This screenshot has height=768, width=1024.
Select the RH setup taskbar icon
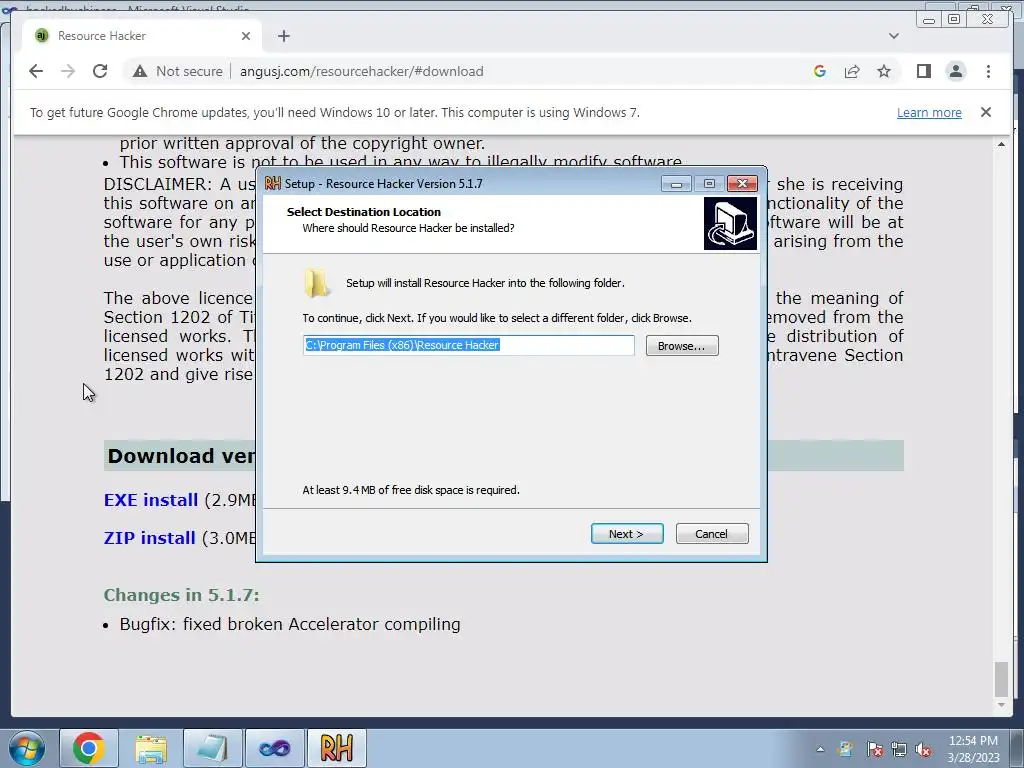336,748
